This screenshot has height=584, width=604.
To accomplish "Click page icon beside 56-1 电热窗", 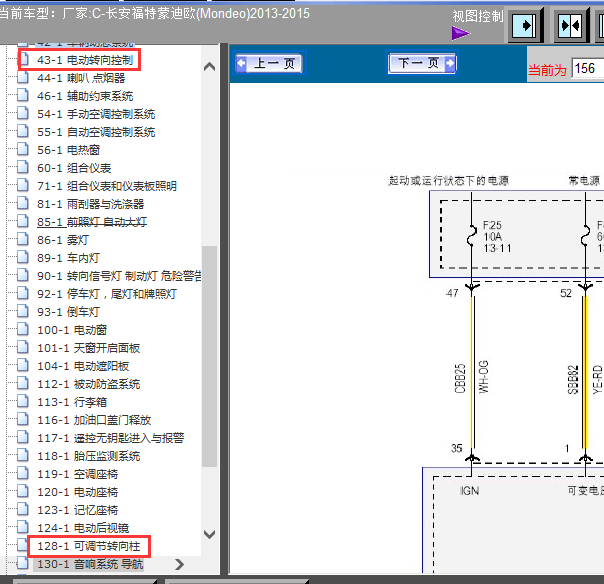I will [23, 149].
